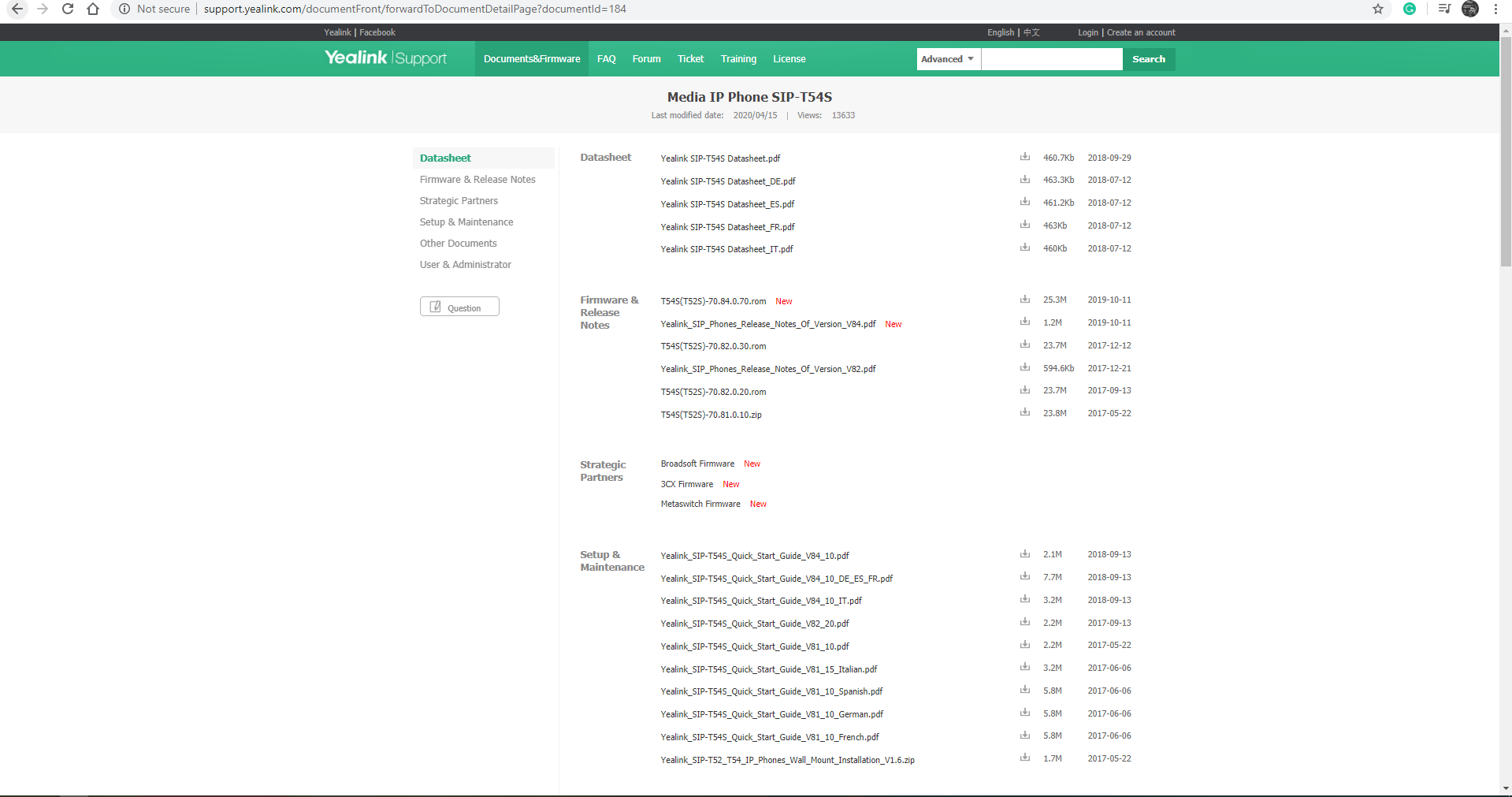Open the Create an account link

[1140, 32]
